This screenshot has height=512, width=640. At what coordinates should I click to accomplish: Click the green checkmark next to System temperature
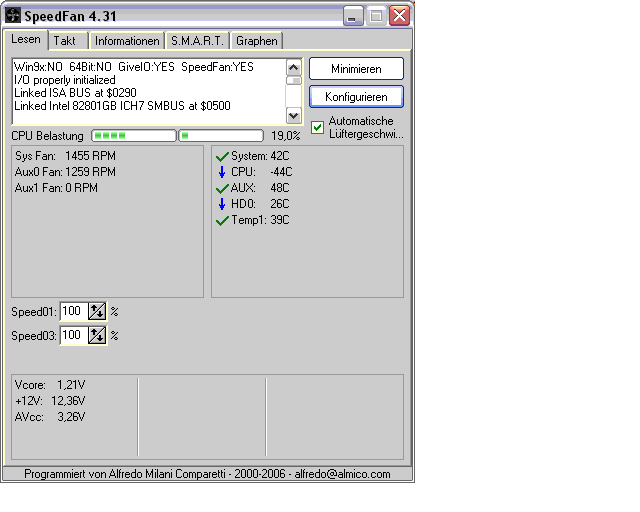pos(222,157)
